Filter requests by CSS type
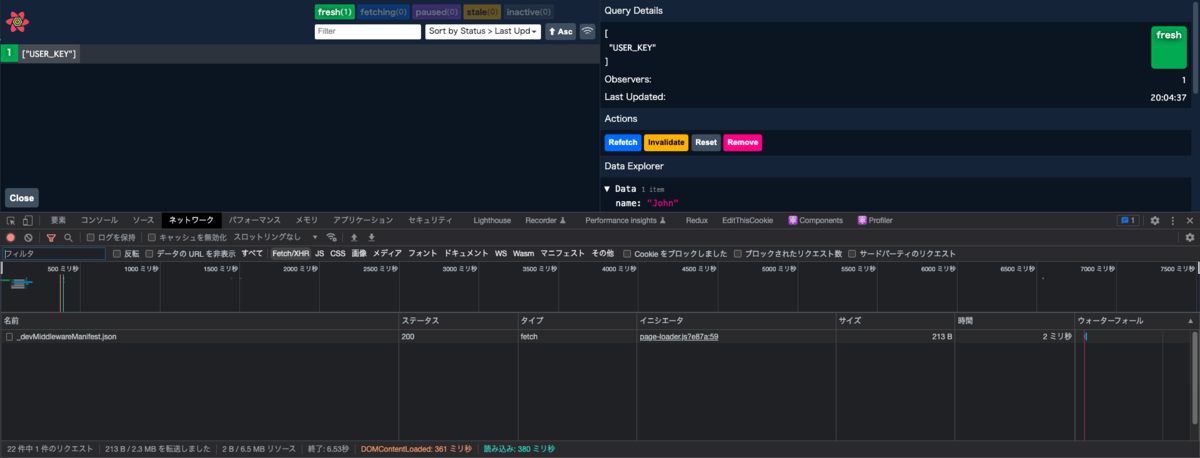1200x458 pixels. (x=338, y=254)
